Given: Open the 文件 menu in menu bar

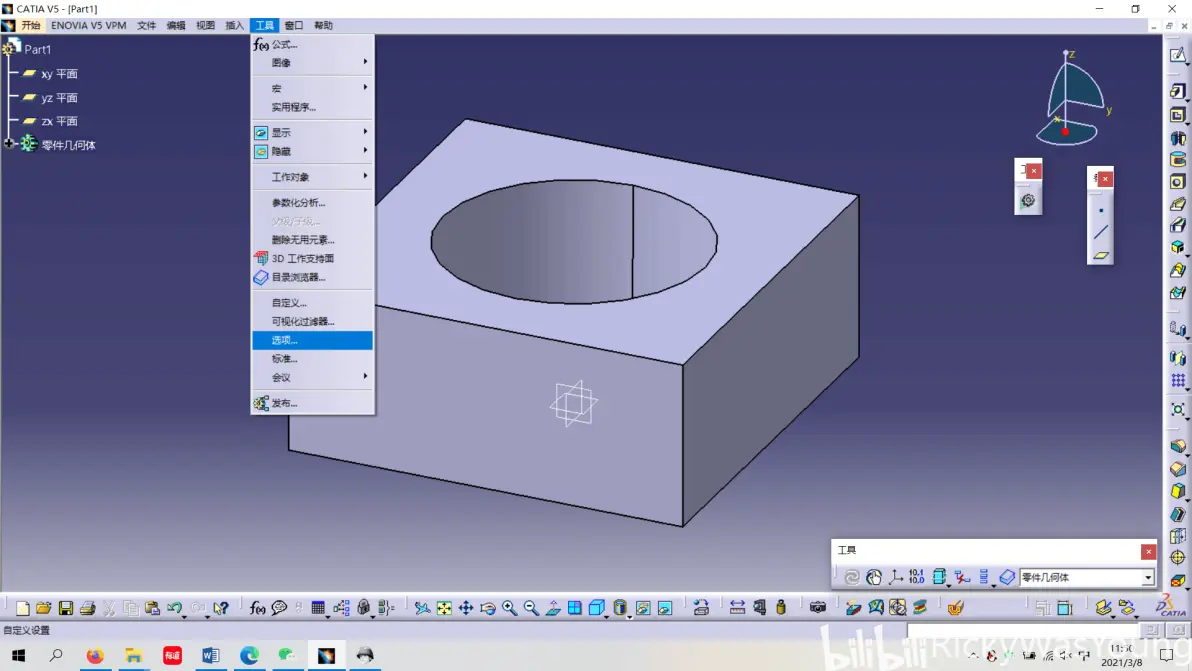Looking at the screenshot, I should coord(146,25).
